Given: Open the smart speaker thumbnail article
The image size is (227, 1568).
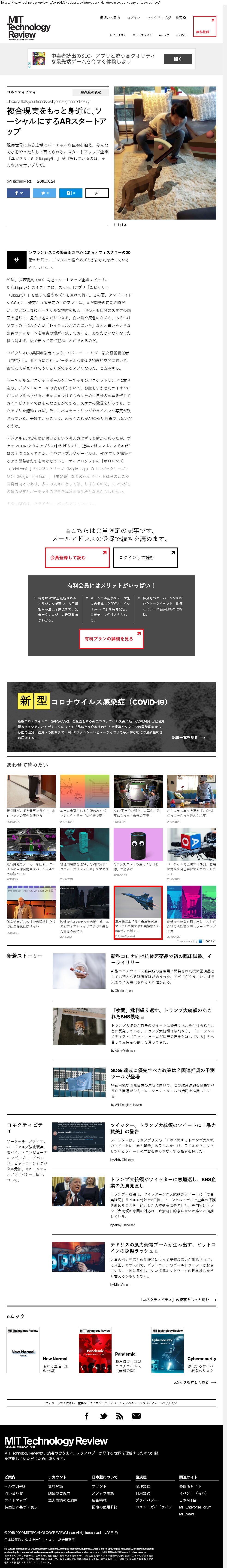Looking at the screenshot, I should tap(138, 844).
